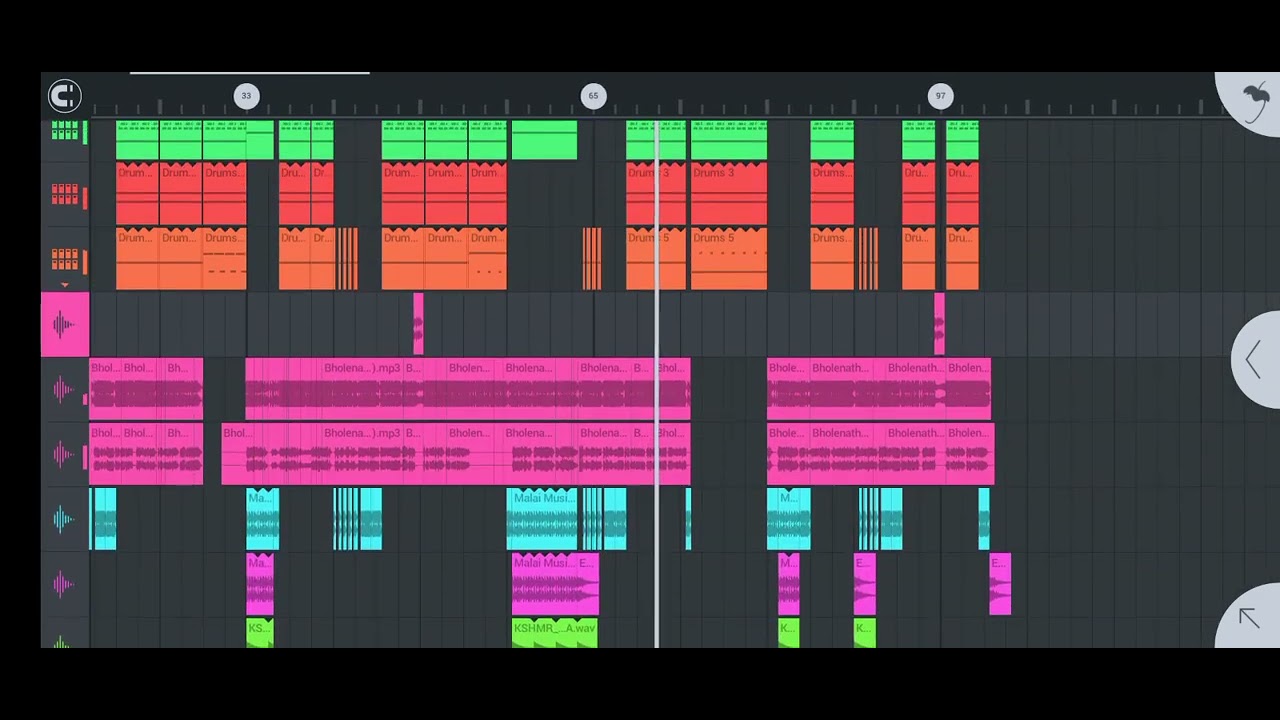Select the orange striped clip just before bar 65
The height and width of the screenshot is (720, 1280).
click(x=592, y=258)
